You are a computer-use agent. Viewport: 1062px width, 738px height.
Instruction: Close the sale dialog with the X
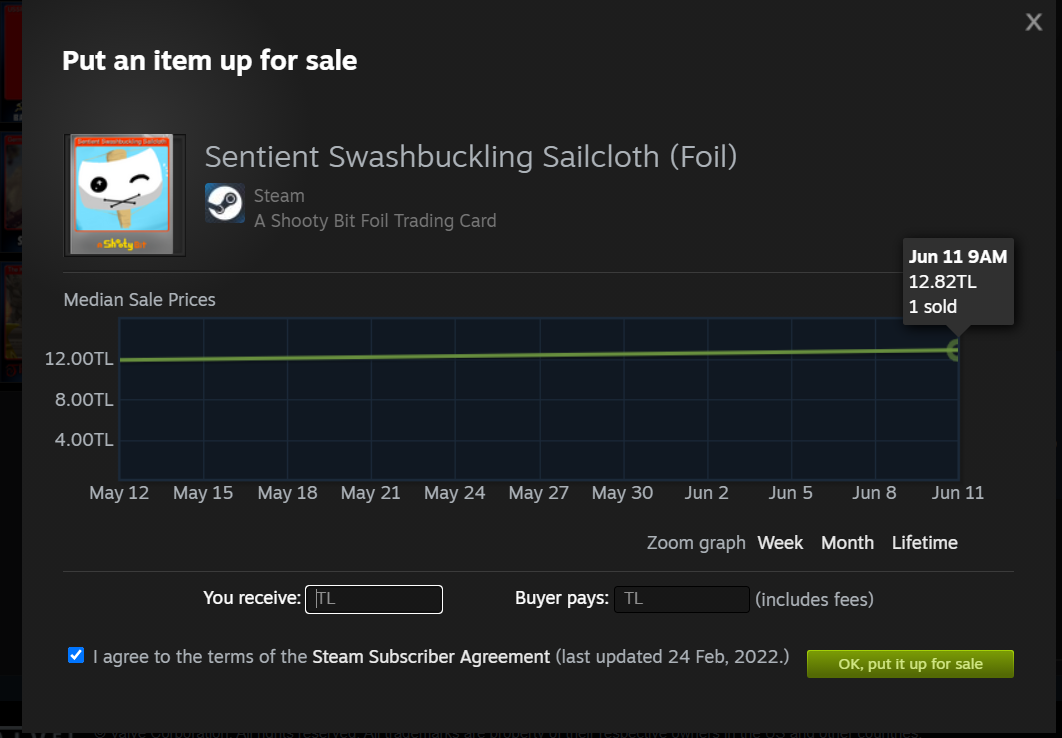(1034, 22)
